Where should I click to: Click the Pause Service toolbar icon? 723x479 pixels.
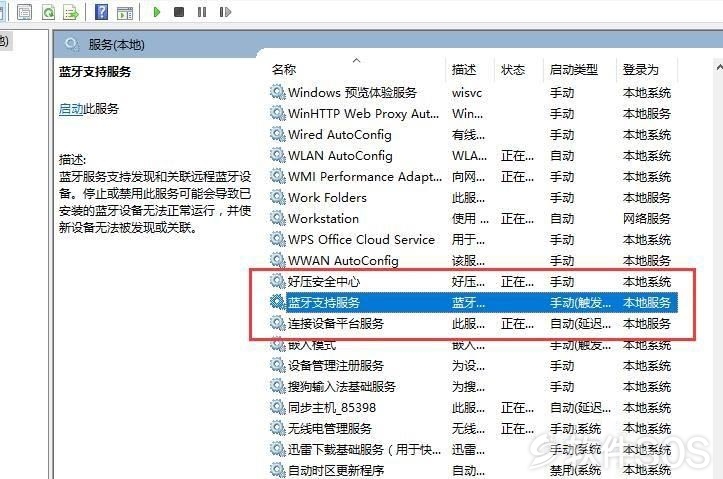tap(201, 12)
